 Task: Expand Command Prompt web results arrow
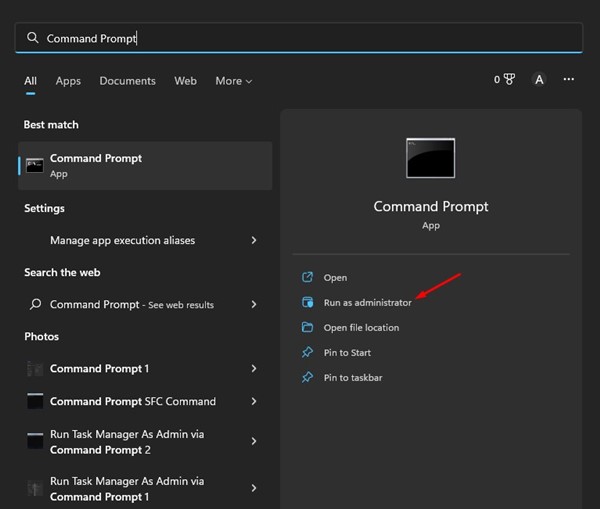(254, 305)
